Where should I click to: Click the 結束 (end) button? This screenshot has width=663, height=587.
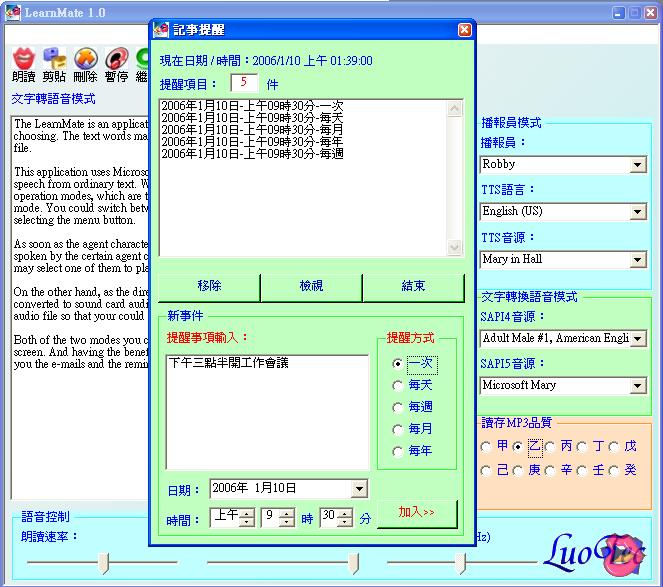[413, 287]
